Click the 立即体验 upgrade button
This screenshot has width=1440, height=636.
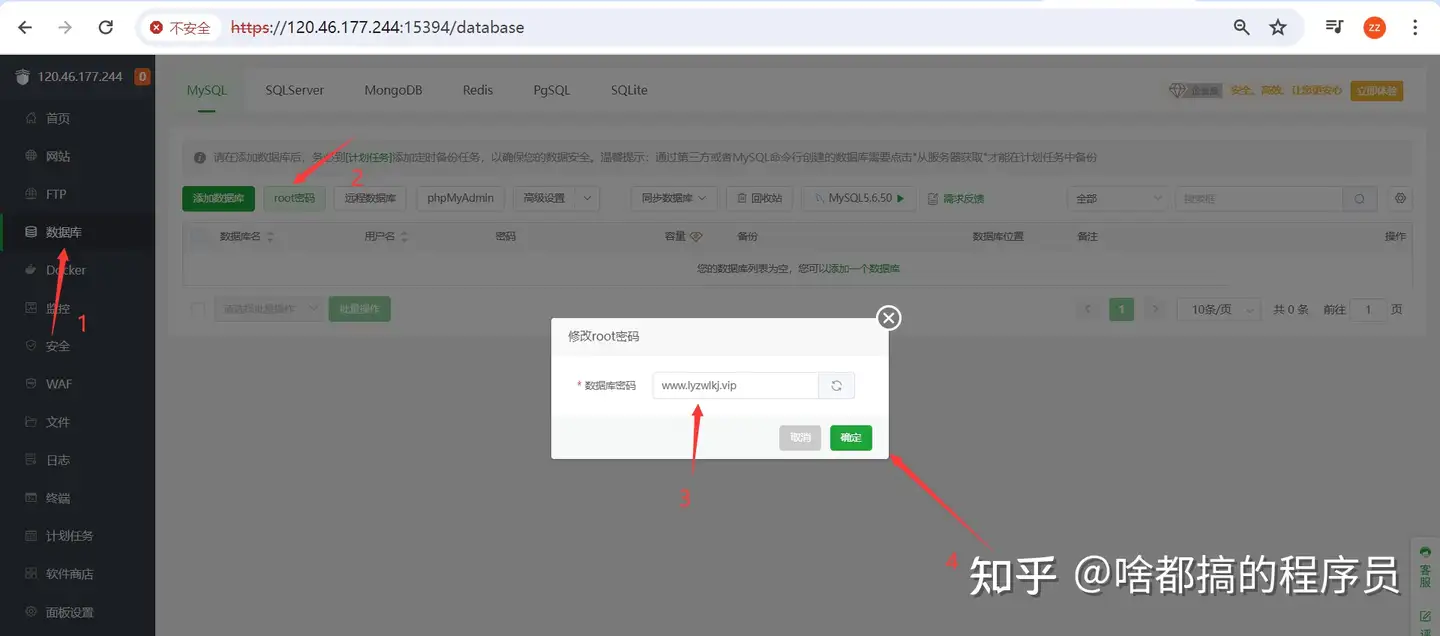pos(1377,91)
